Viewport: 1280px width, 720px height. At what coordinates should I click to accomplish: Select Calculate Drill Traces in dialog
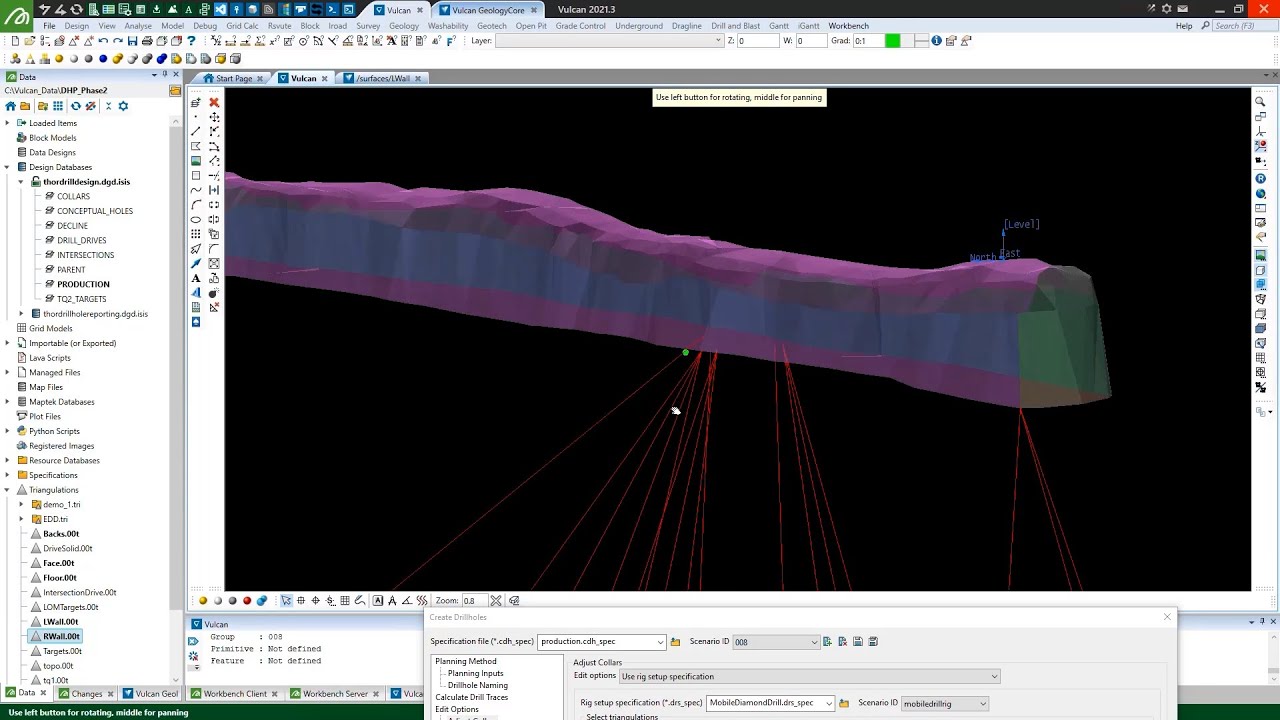(x=471, y=697)
